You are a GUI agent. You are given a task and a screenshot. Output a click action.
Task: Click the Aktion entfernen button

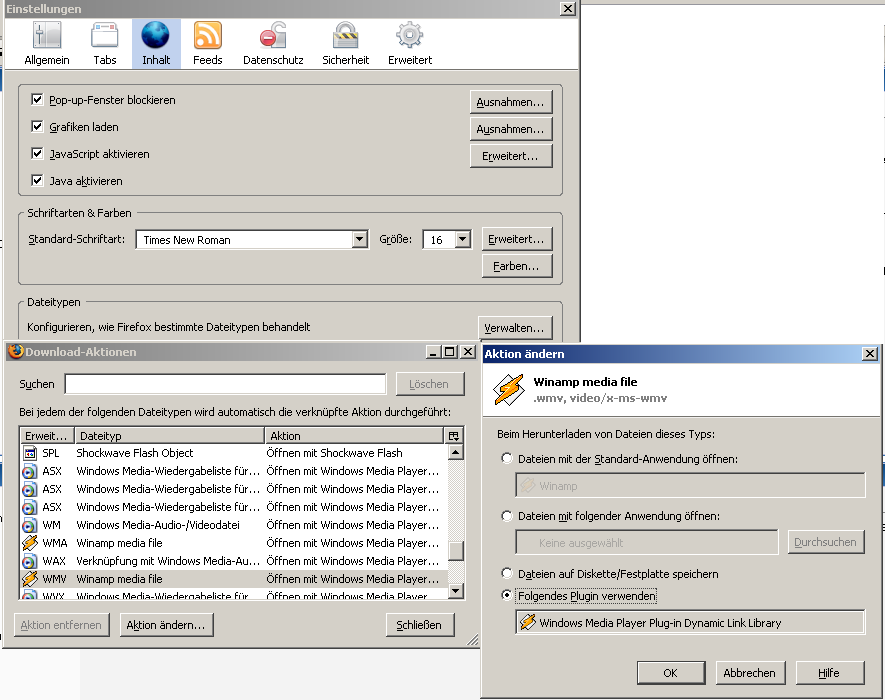tap(62, 625)
